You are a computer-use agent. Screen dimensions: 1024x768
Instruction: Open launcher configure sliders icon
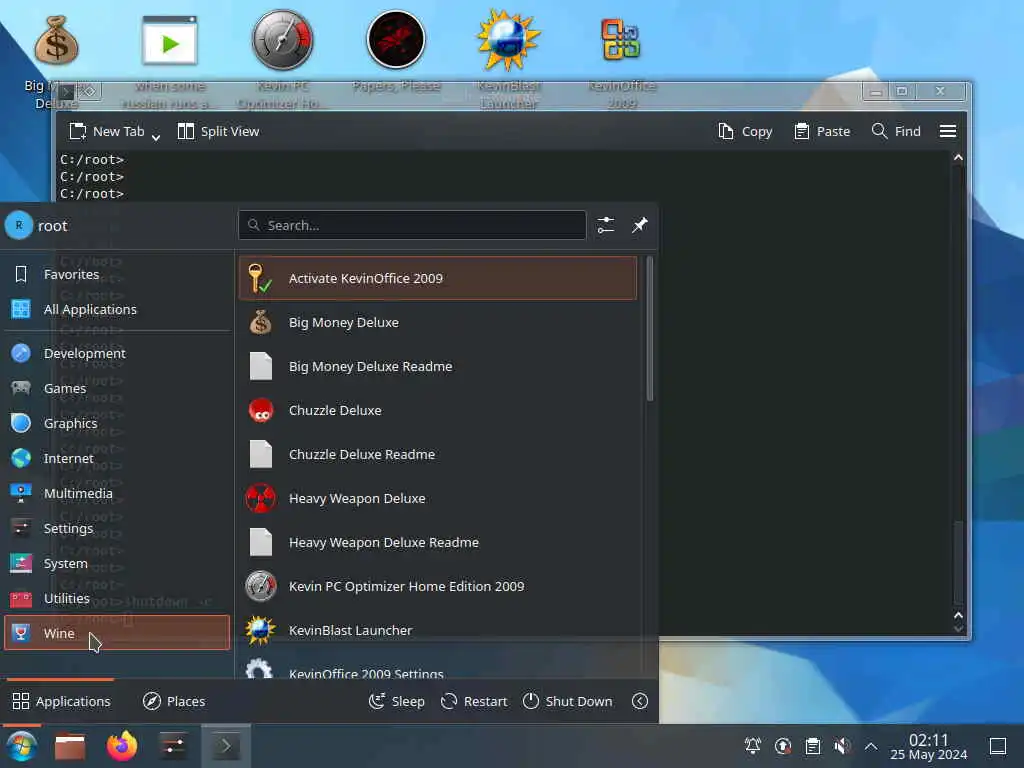[x=605, y=225]
